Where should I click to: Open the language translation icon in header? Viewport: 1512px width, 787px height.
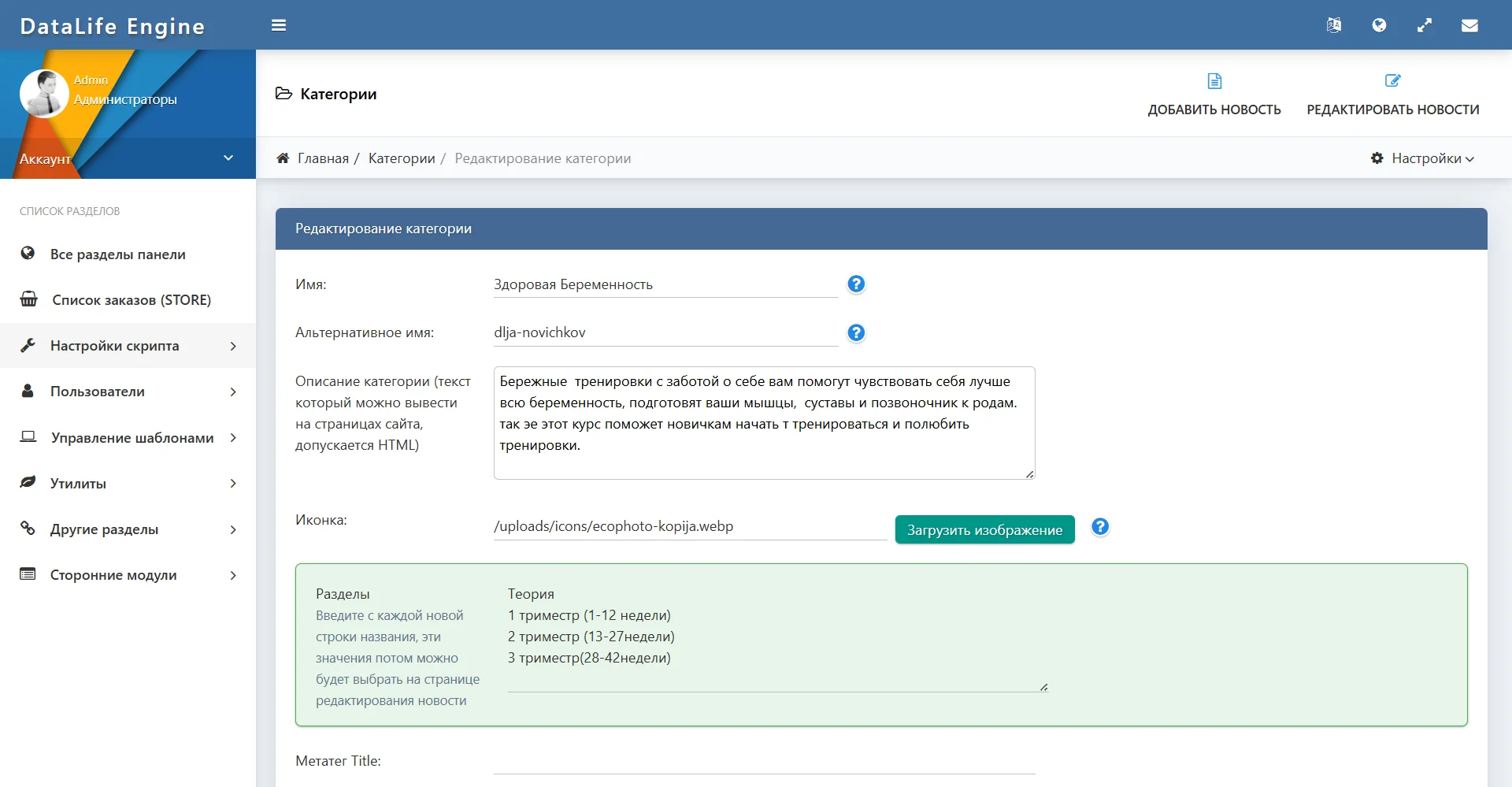[1333, 25]
